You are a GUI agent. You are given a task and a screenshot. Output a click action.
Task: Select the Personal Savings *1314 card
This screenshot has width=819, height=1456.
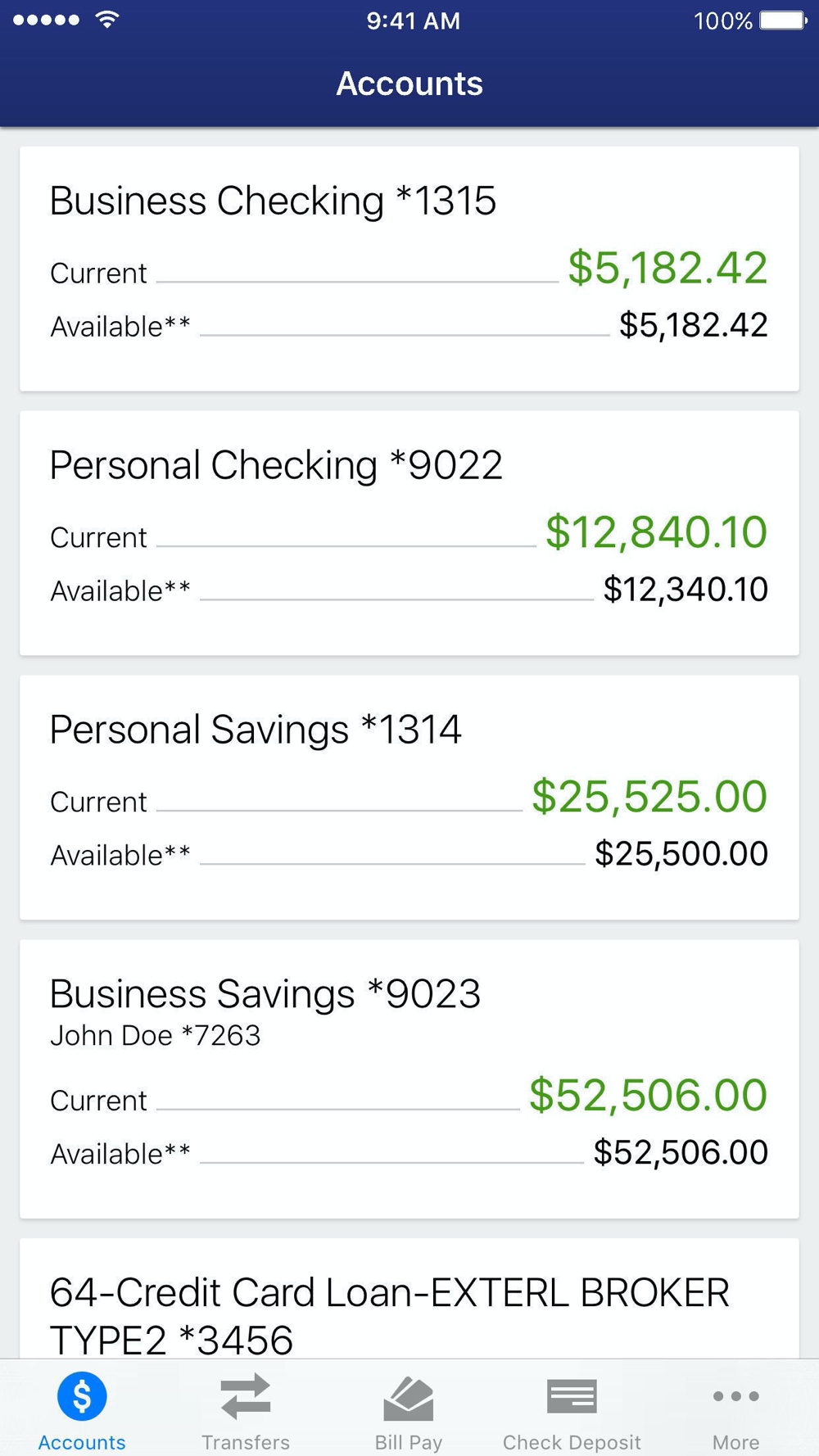pos(409,798)
